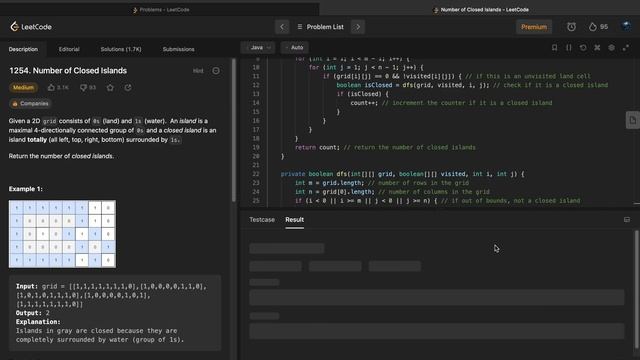Click the reset code icon
This screenshot has width=640, height=360.
pos(583,48)
